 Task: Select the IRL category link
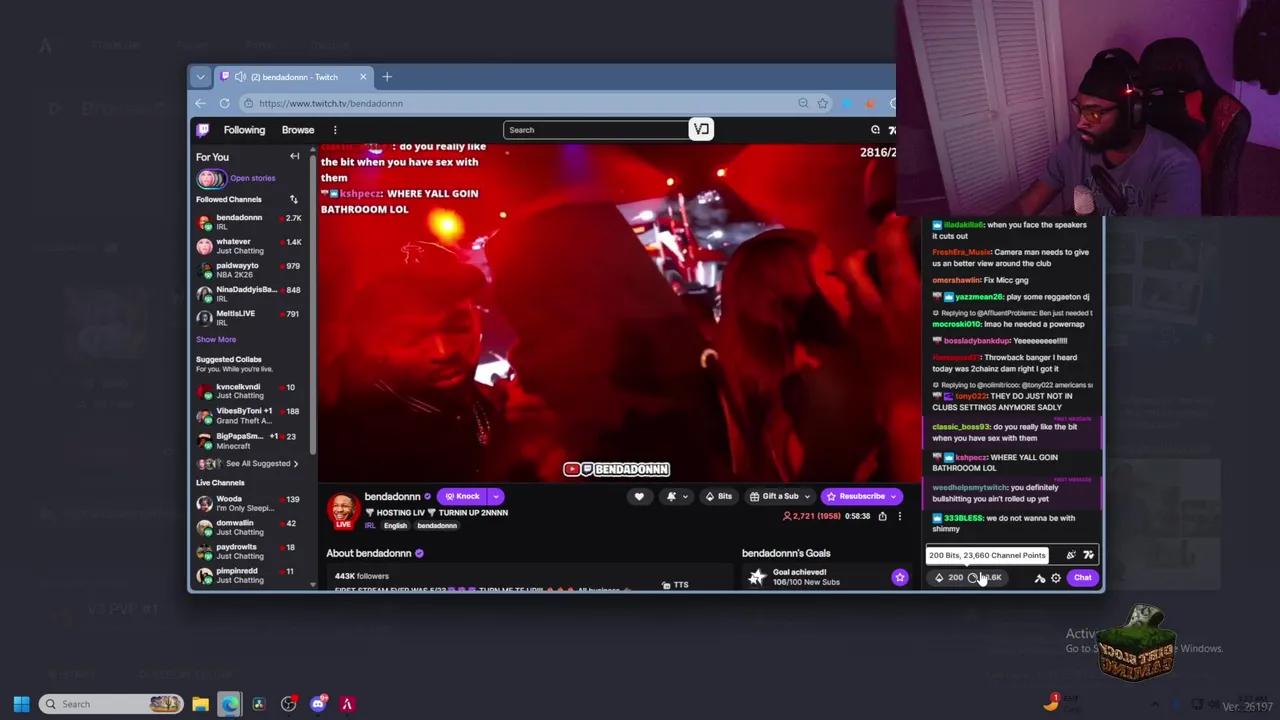click(x=369, y=526)
